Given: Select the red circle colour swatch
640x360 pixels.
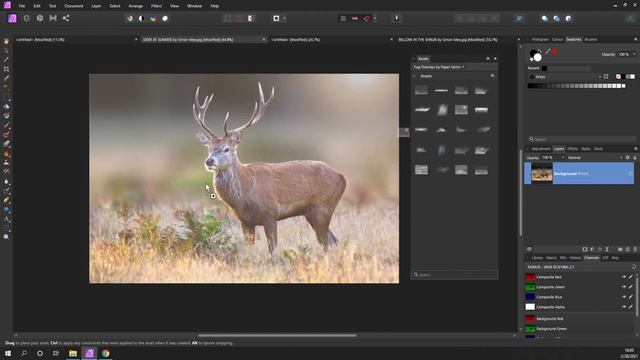Looking at the screenshot, I should 554,51.
